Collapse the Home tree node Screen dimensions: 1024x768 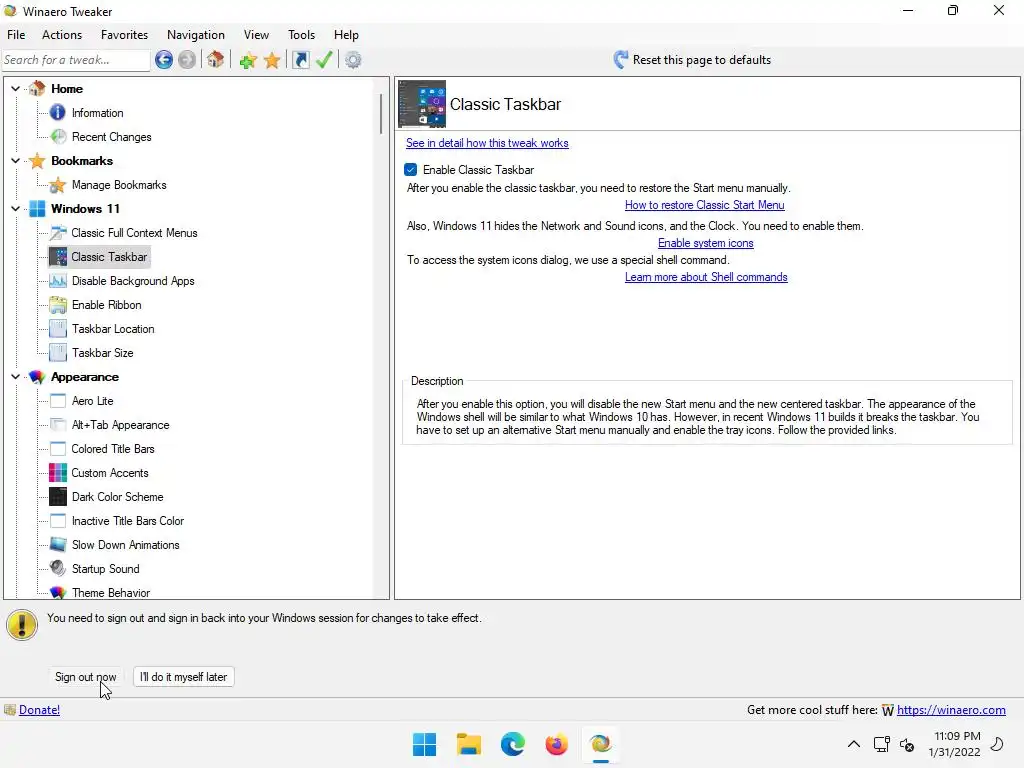[16, 88]
